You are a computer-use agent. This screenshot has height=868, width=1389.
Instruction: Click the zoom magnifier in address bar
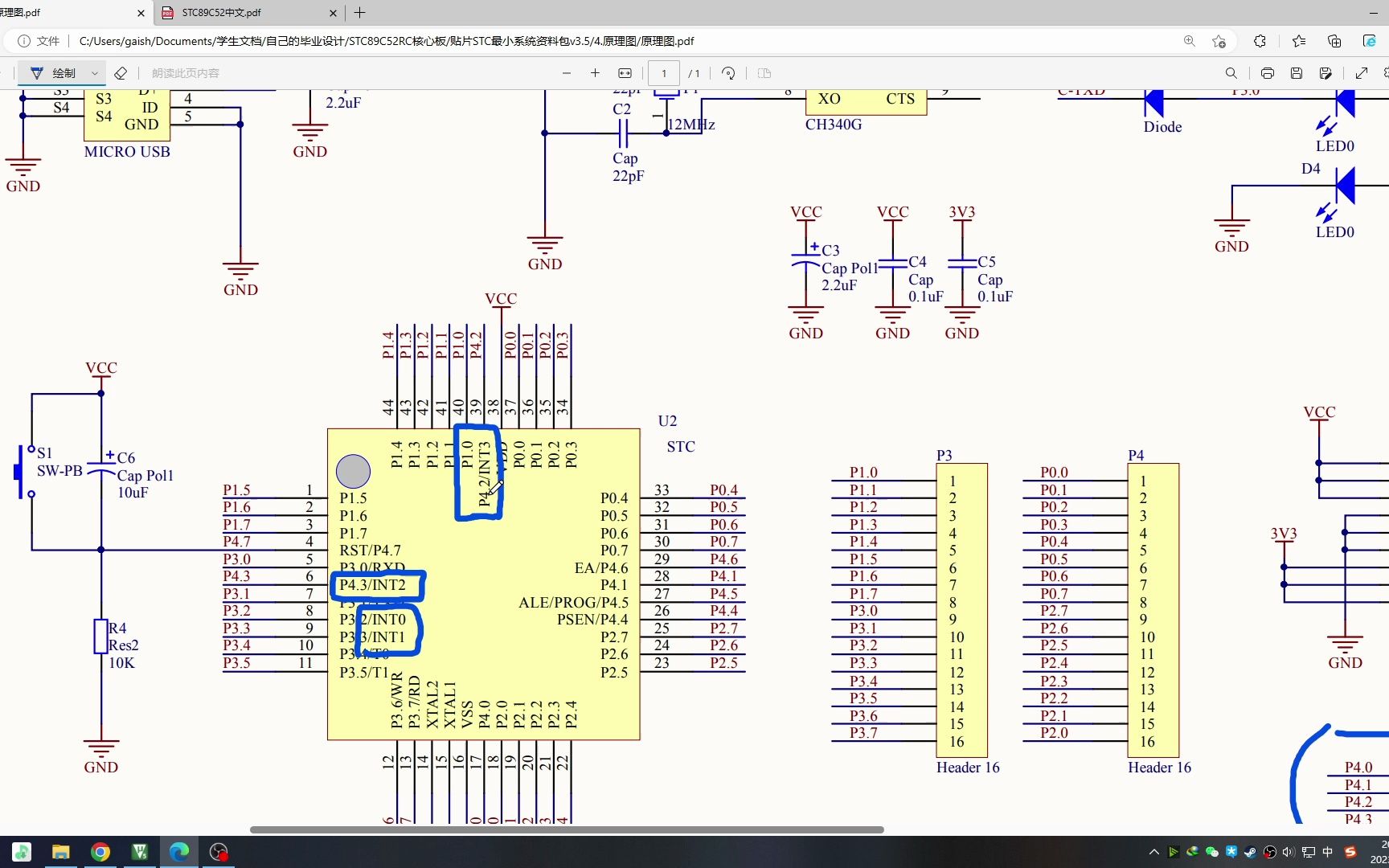[x=1189, y=41]
